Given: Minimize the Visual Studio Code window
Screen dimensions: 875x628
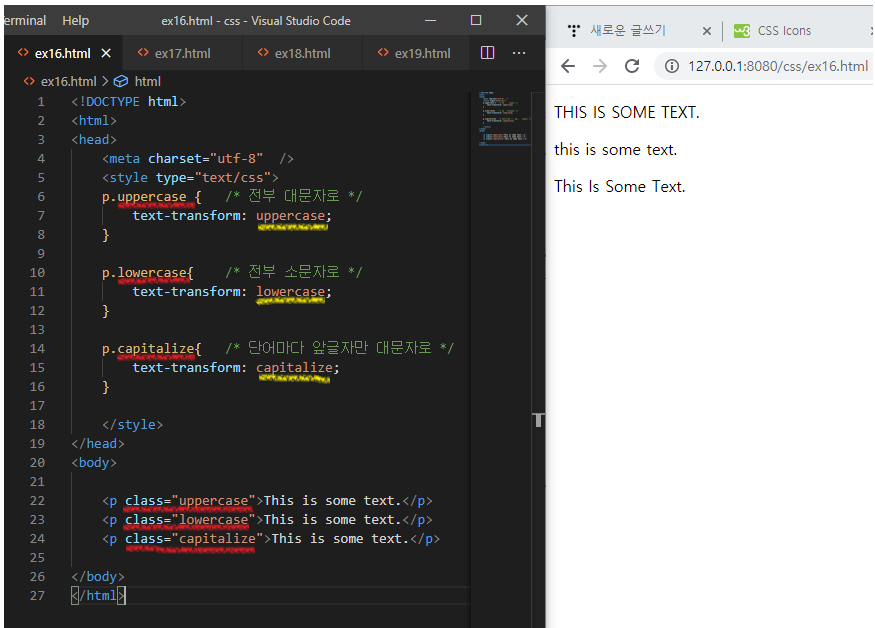Looking at the screenshot, I should pos(430,21).
